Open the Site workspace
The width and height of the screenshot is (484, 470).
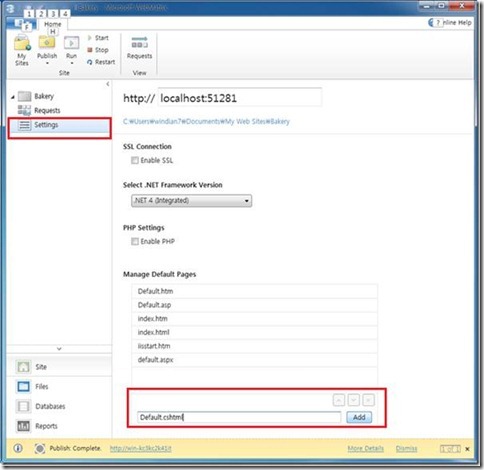(x=59, y=367)
